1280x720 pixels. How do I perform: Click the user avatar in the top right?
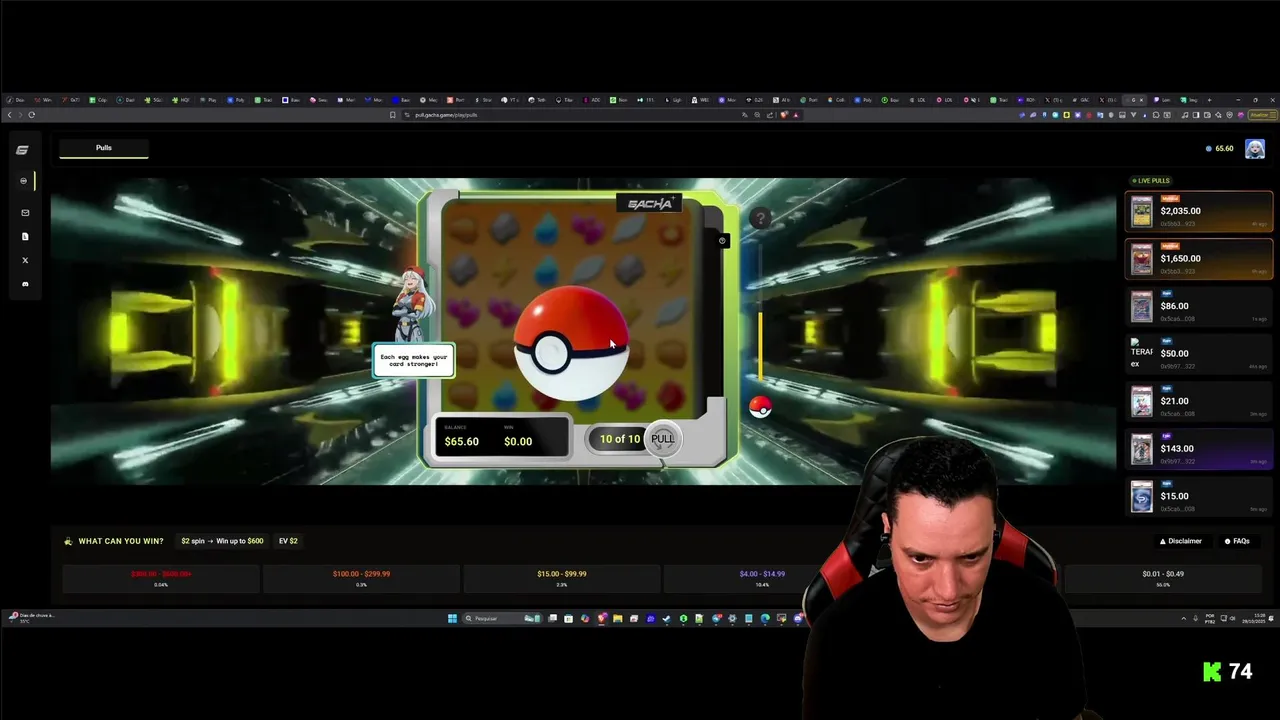[x=1255, y=149]
